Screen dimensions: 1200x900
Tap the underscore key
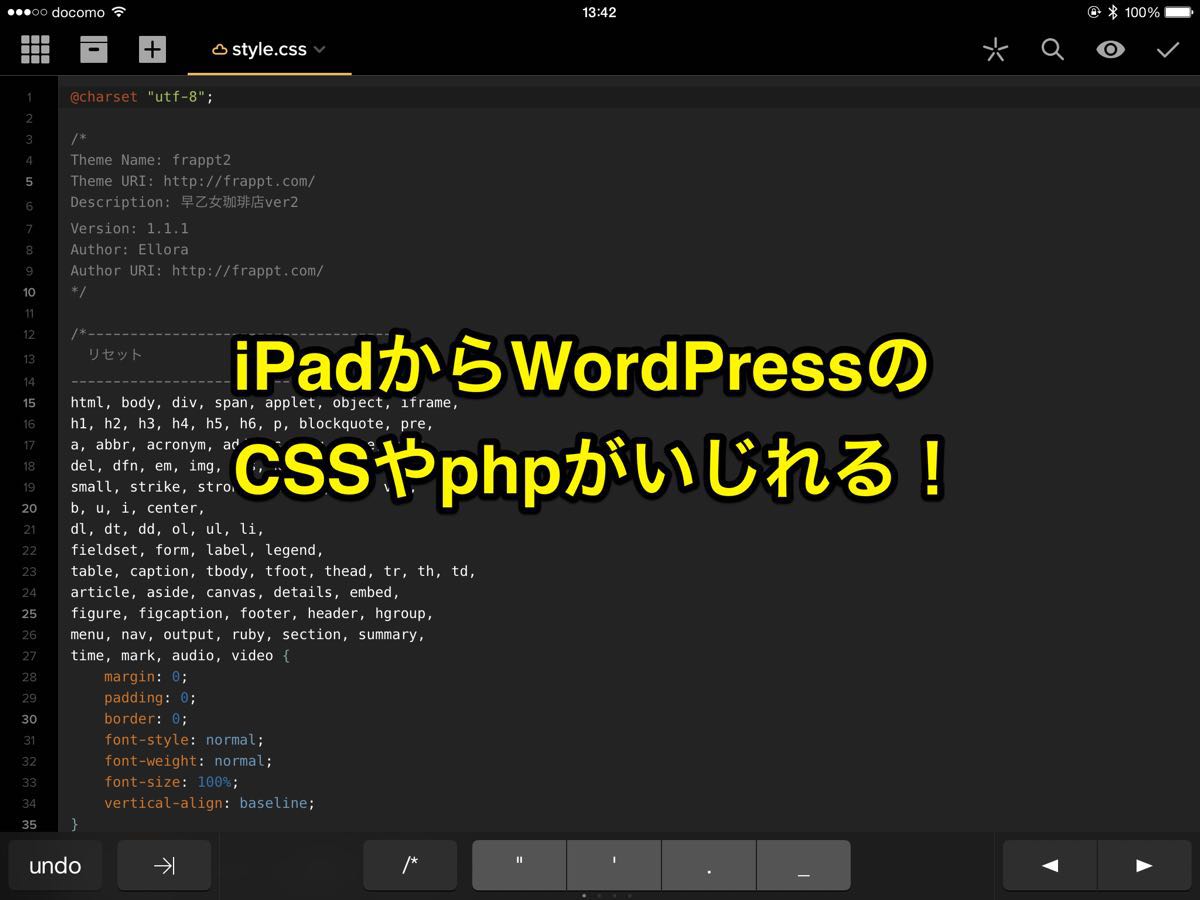[x=804, y=865]
